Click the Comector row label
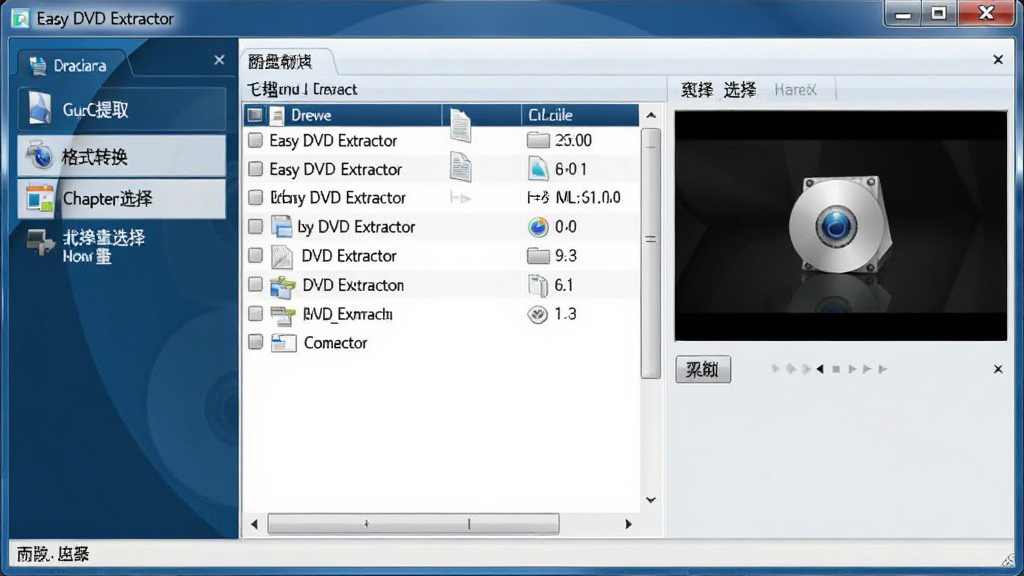Screen dimensions: 1024x576 [x=335, y=343]
